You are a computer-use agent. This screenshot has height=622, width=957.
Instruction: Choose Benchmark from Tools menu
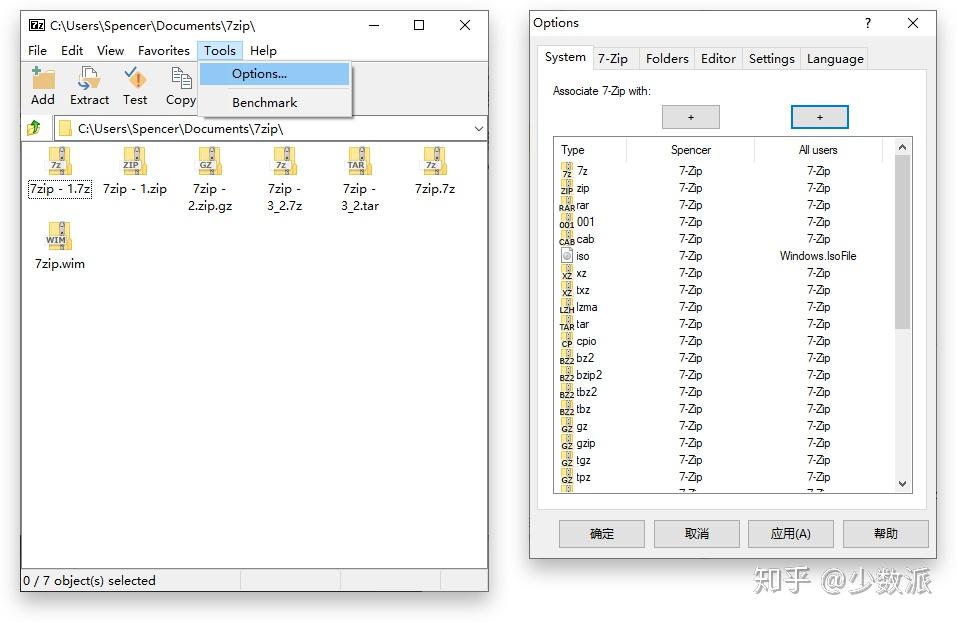[274, 103]
